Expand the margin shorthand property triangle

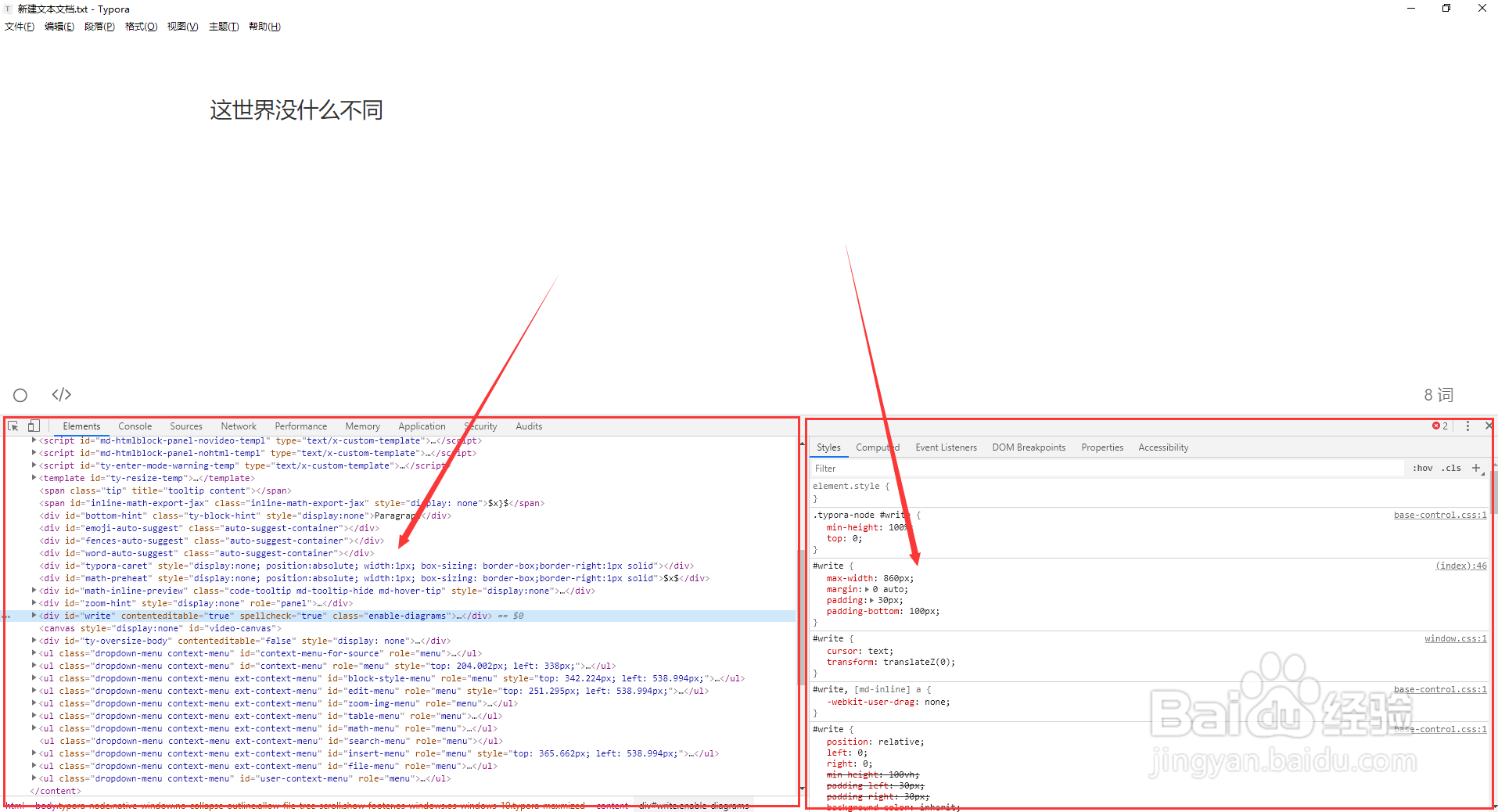(867, 590)
